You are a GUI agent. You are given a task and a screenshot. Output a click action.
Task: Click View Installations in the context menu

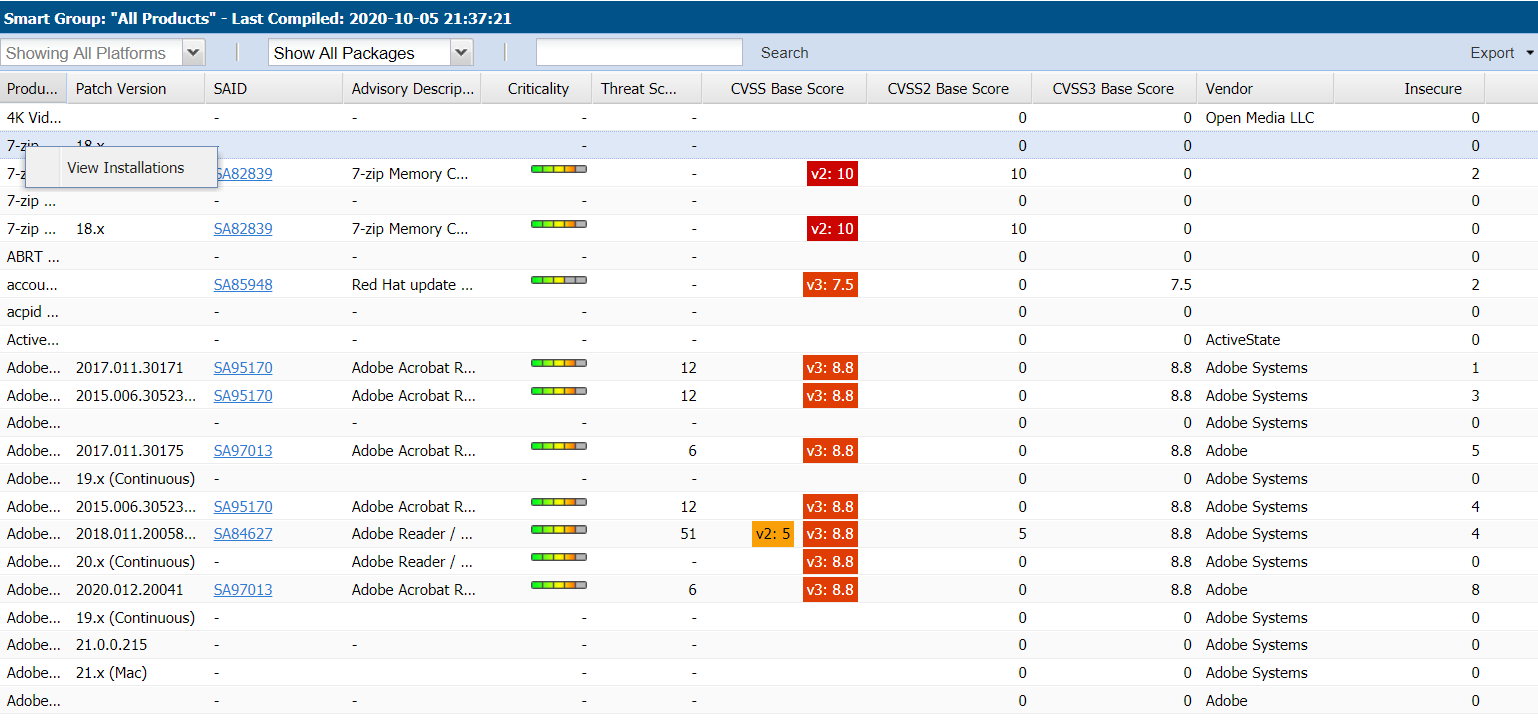pos(125,168)
